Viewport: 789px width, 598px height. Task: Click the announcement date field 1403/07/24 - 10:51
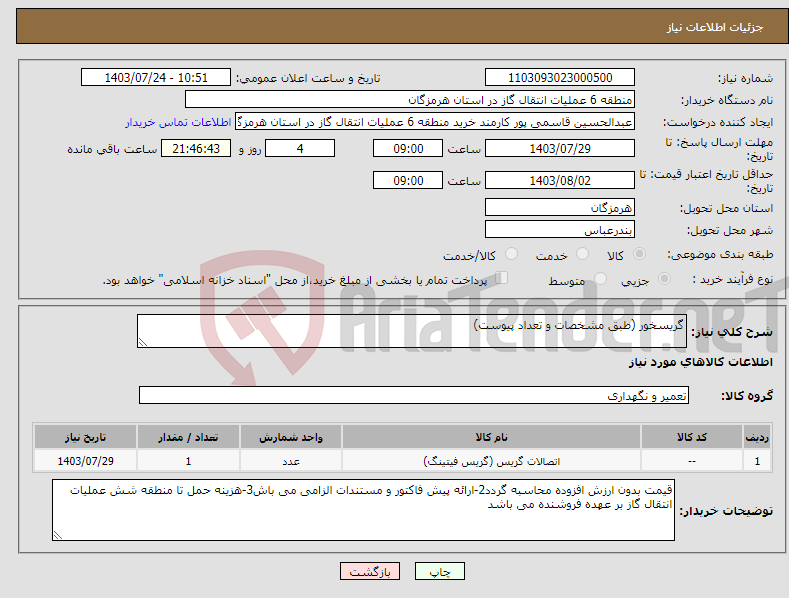click(156, 78)
